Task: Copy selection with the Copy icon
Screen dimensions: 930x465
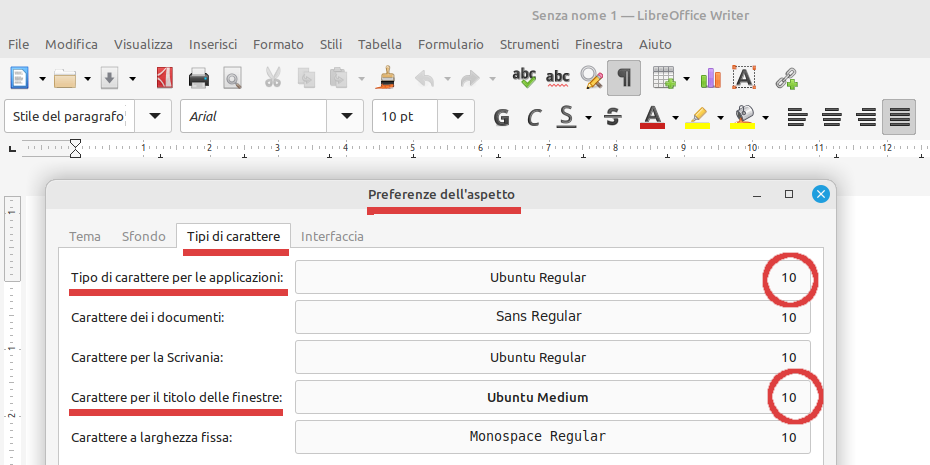Action: (x=307, y=78)
